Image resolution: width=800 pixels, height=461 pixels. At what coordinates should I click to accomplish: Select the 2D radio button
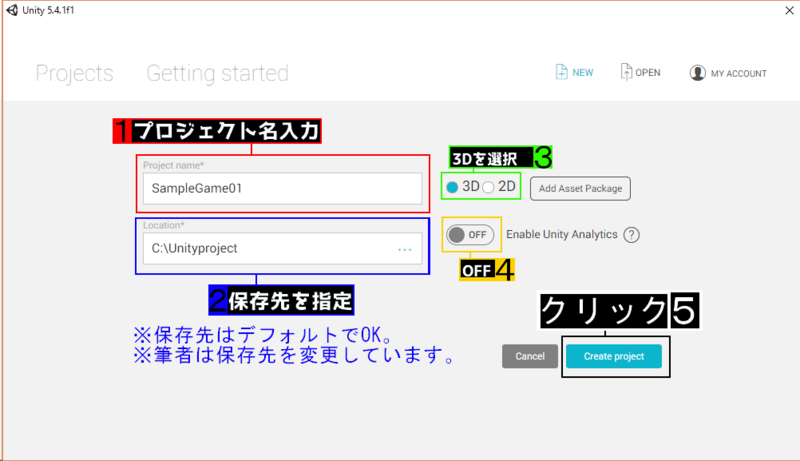click(x=488, y=187)
